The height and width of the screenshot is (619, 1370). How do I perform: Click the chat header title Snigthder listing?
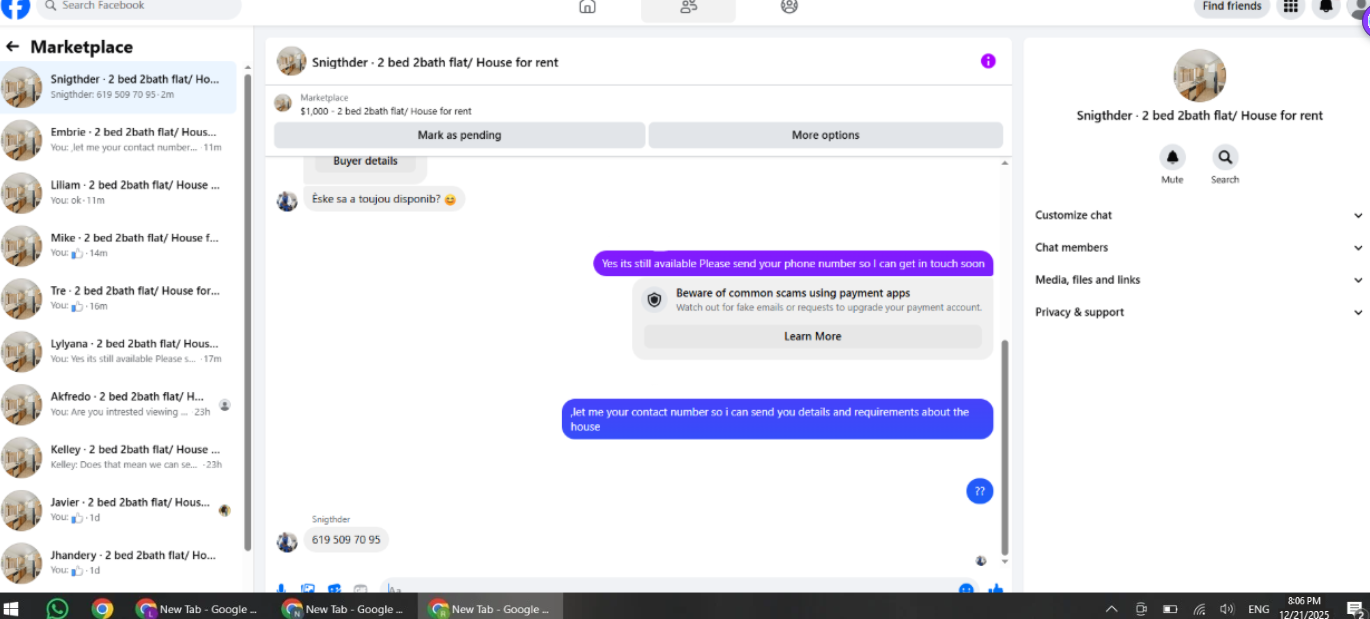pos(435,62)
